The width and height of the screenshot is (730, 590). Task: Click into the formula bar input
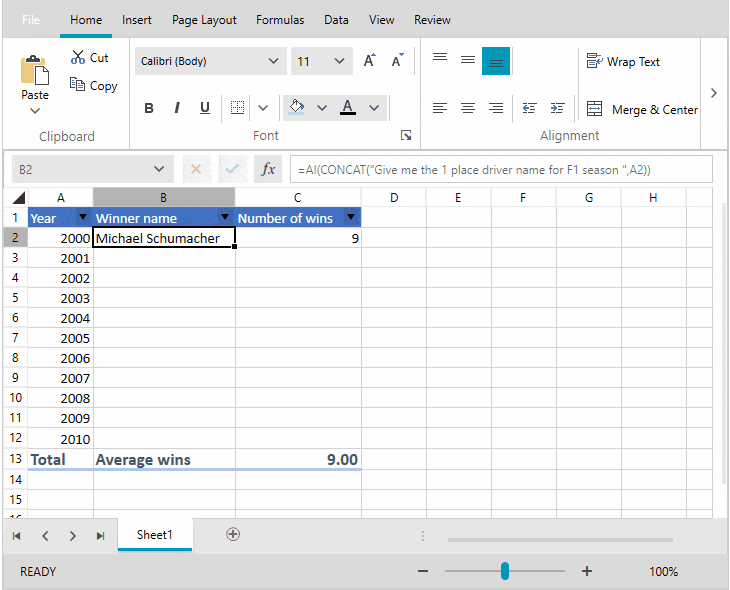coord(501,169)
